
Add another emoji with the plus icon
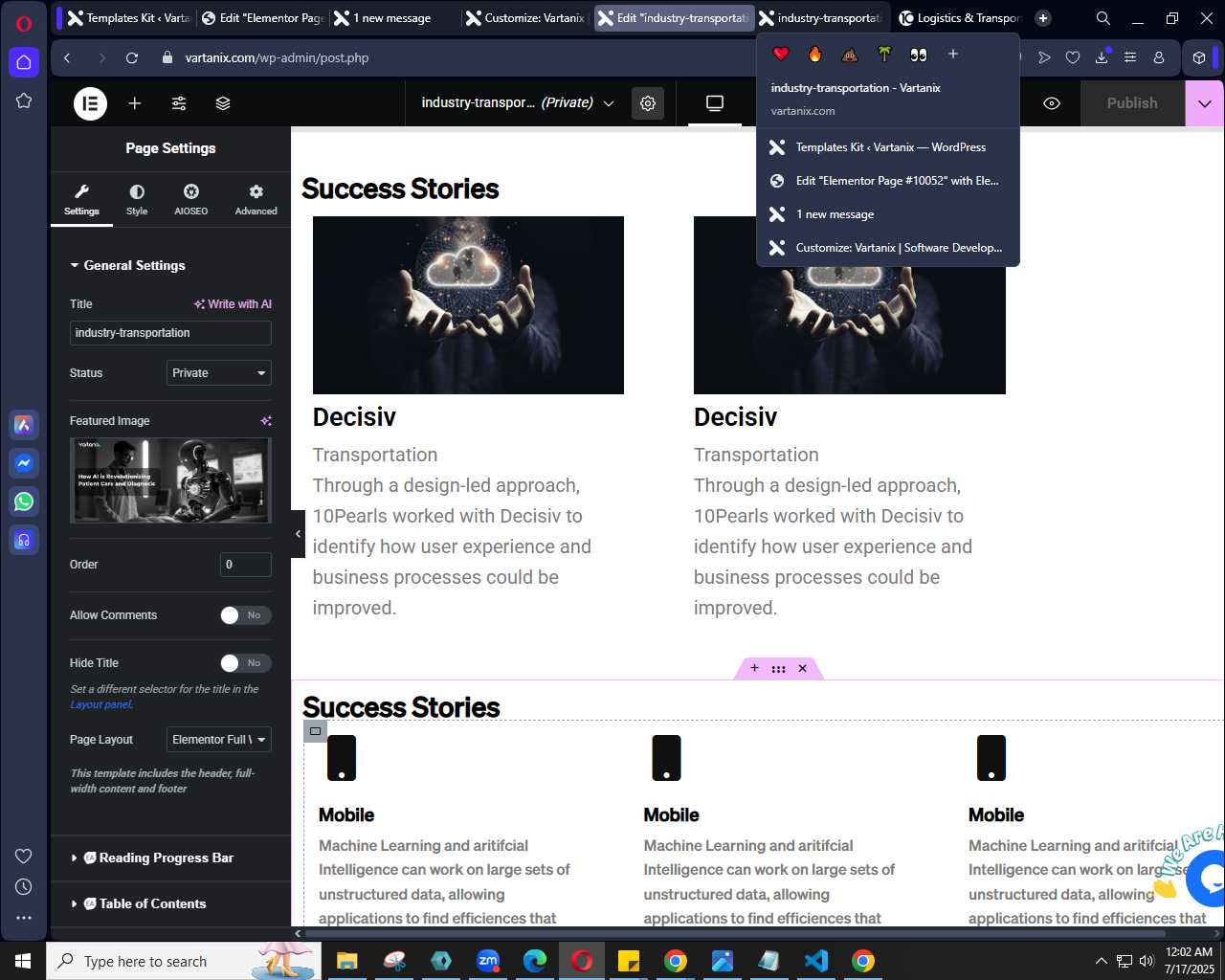click(x=953, y=55)
